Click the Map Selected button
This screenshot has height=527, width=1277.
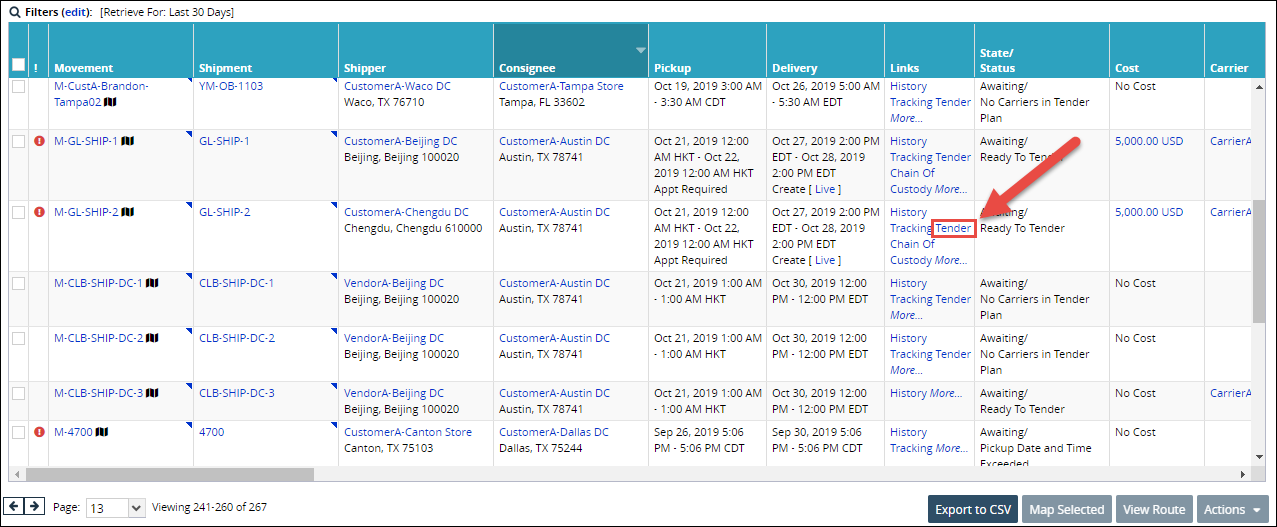[x=1067, y=509]
